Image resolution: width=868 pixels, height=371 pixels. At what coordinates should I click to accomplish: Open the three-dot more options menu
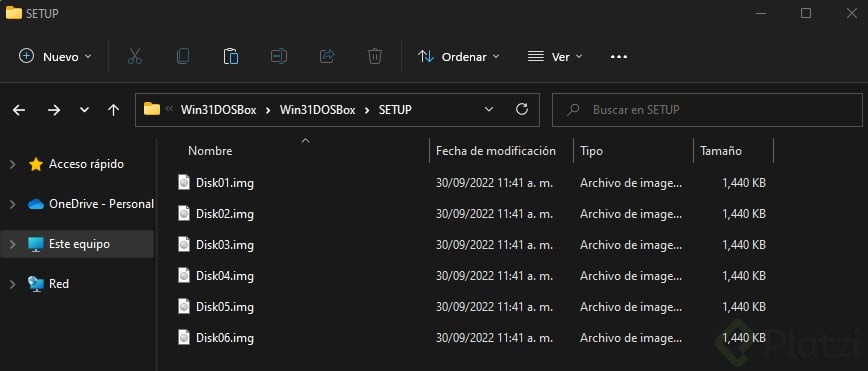click(619, 56)
